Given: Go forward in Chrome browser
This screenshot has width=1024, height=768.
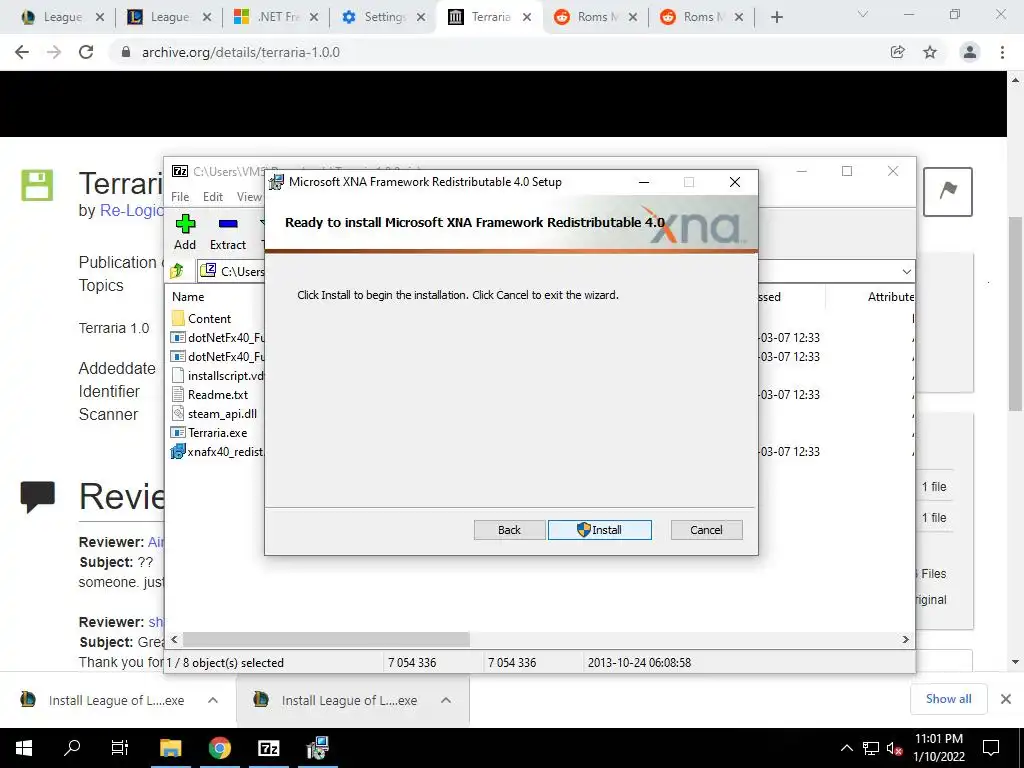Looking at the screenshot, I should pos(54,52).
